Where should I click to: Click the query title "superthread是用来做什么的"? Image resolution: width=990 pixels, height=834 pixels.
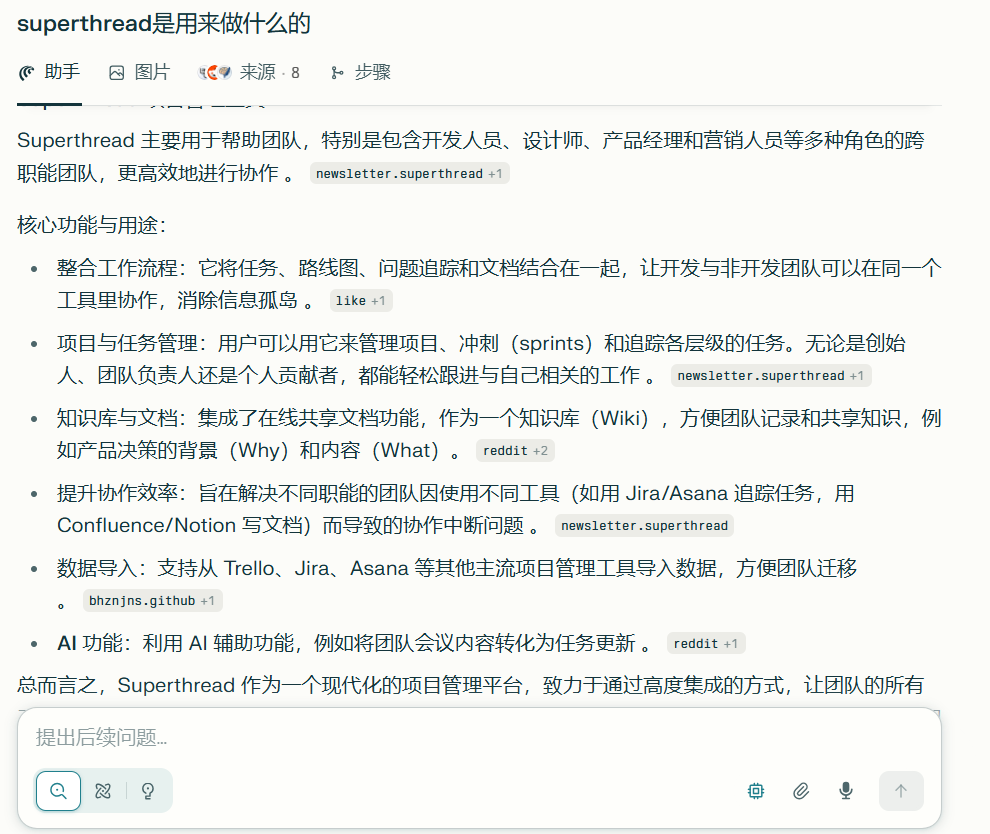click(163, 24)
